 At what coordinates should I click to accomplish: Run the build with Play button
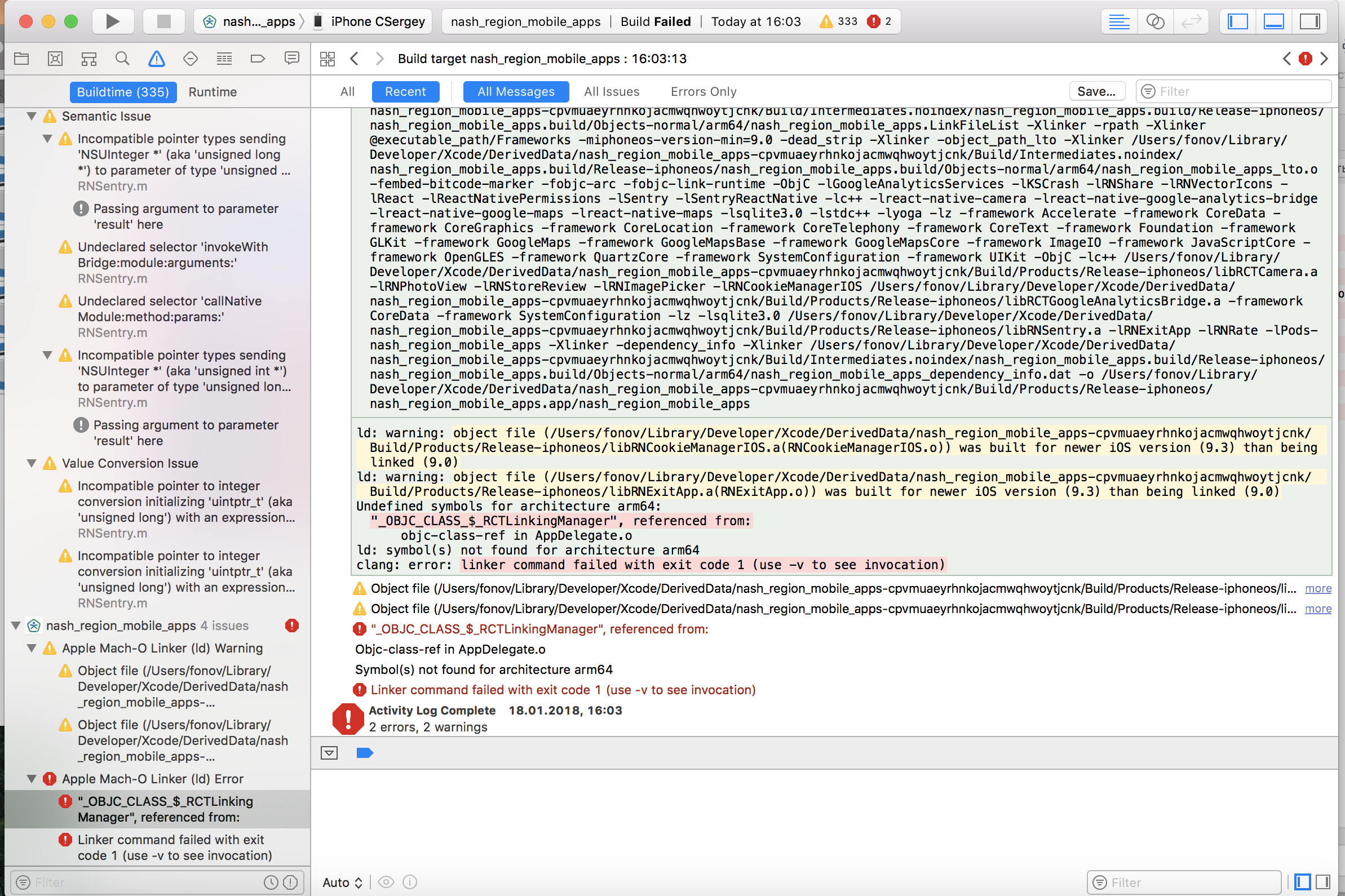pos(113,22)
